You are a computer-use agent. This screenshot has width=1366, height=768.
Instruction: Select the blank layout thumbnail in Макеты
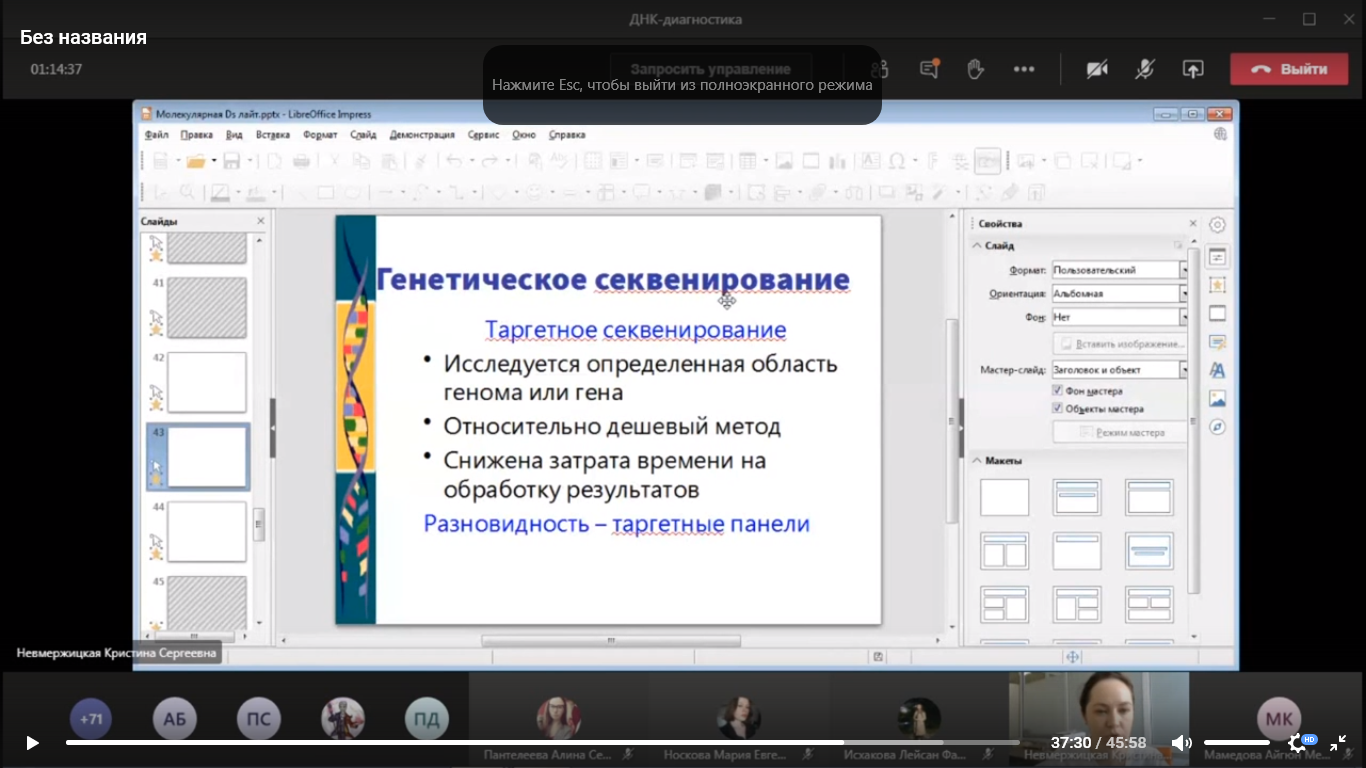coord(1005,497)
